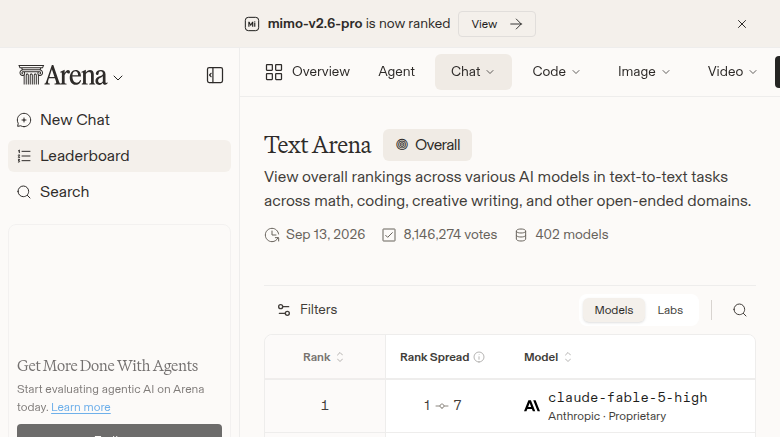Collapse the sidebar with the panel icon
This screenshot has width=780, height=437.
[x=215, y=75]
